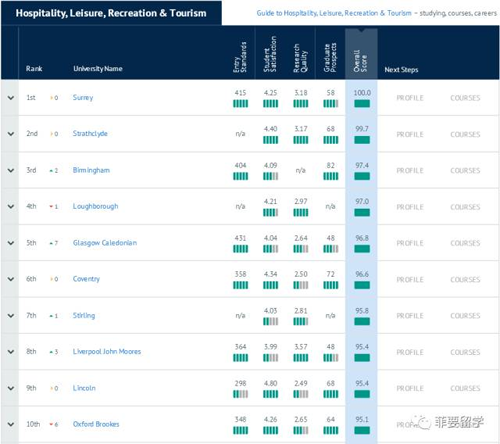Open the Stirling university link
Viewport: 500px width, 444px height.
coord(84,315)
